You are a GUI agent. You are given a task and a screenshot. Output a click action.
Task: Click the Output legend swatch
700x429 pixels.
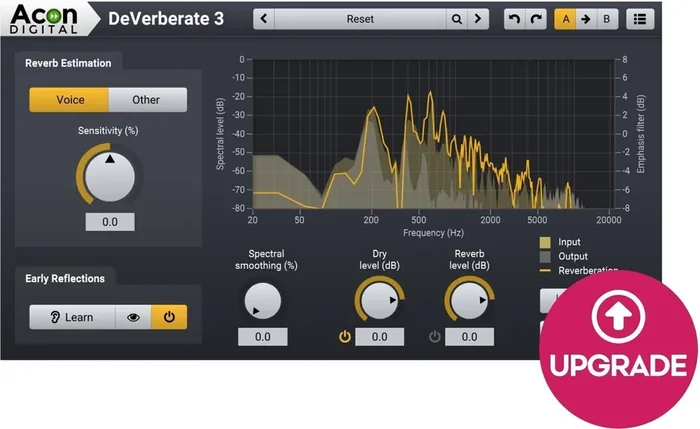[545, 257]
